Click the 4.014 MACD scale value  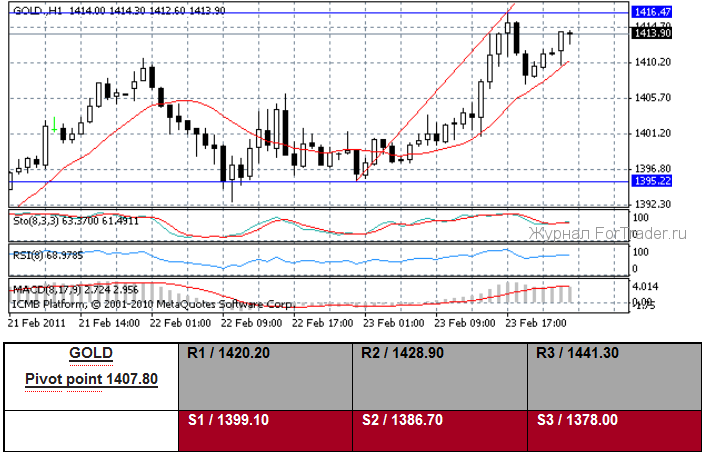[645, 286]
